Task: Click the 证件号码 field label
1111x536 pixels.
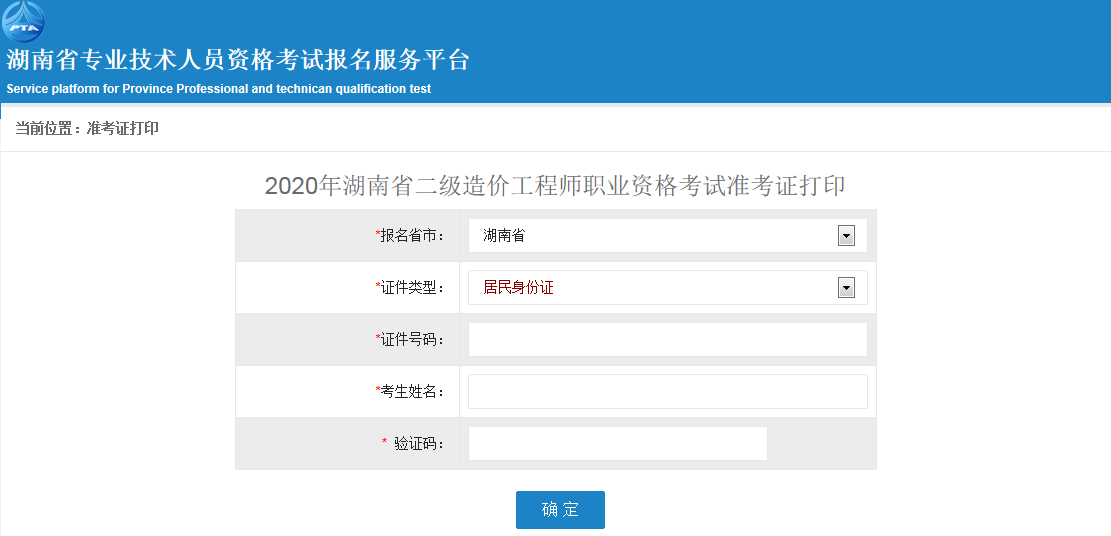Action: click(410, 340)
